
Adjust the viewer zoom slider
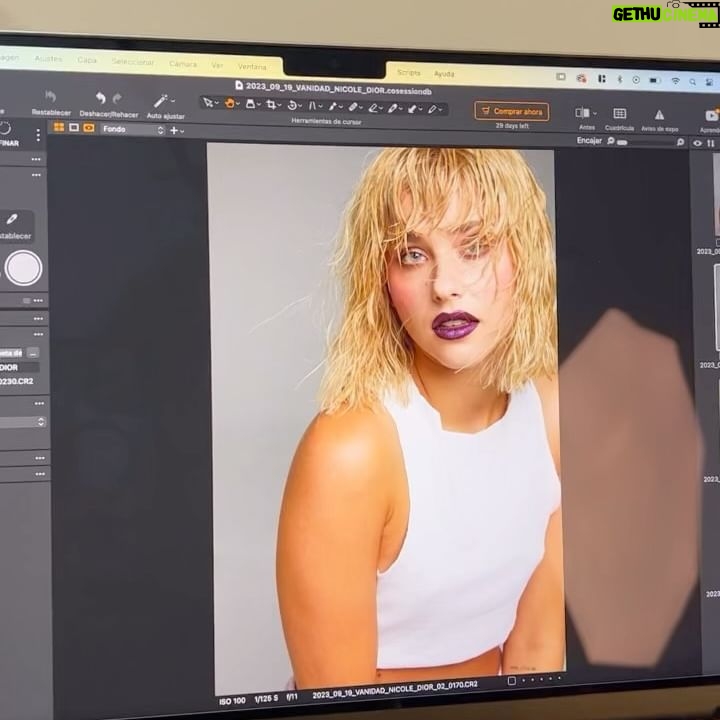click(x=645, y=142)
